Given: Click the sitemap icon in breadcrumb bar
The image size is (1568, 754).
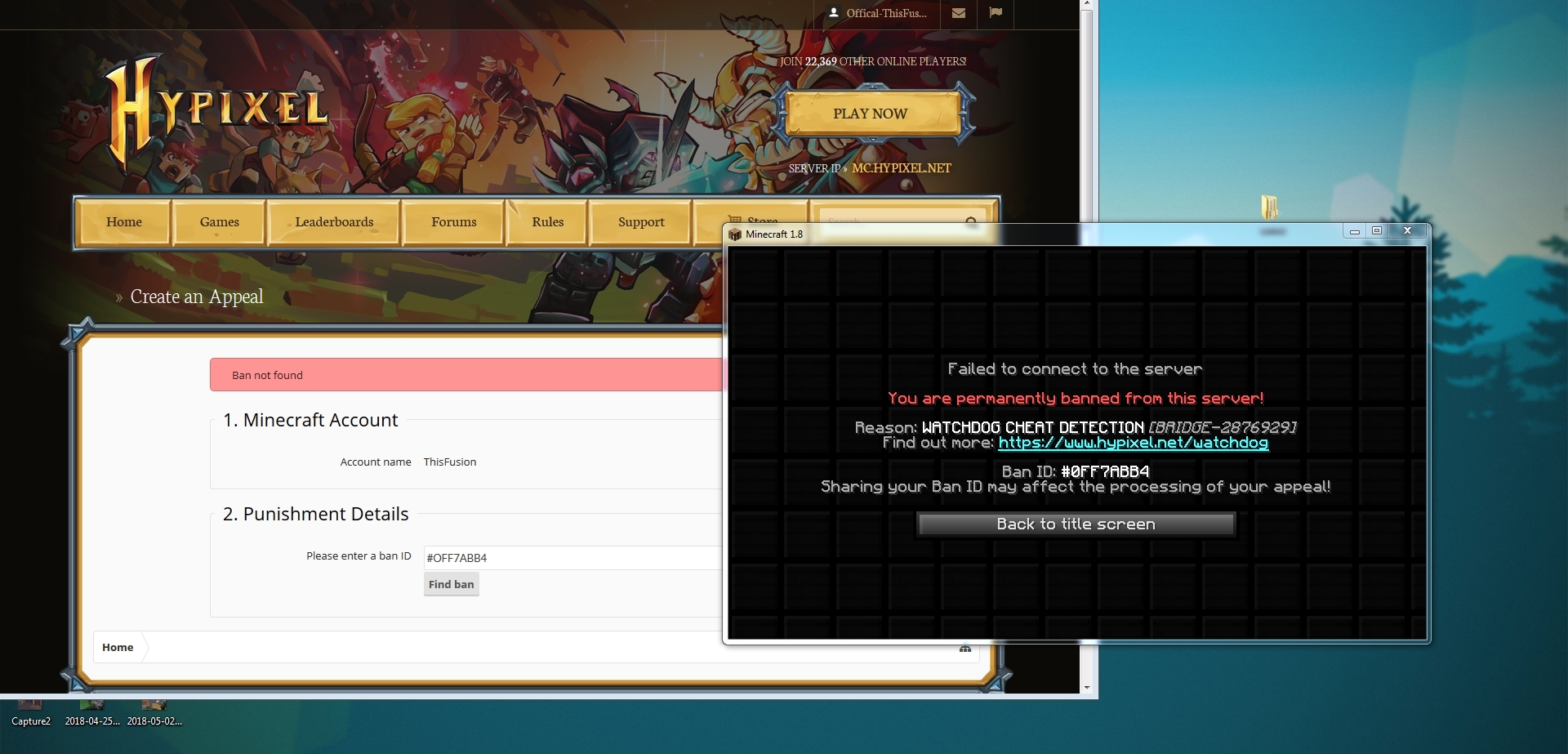Looking at the screenshot, I should pos(965,649).
